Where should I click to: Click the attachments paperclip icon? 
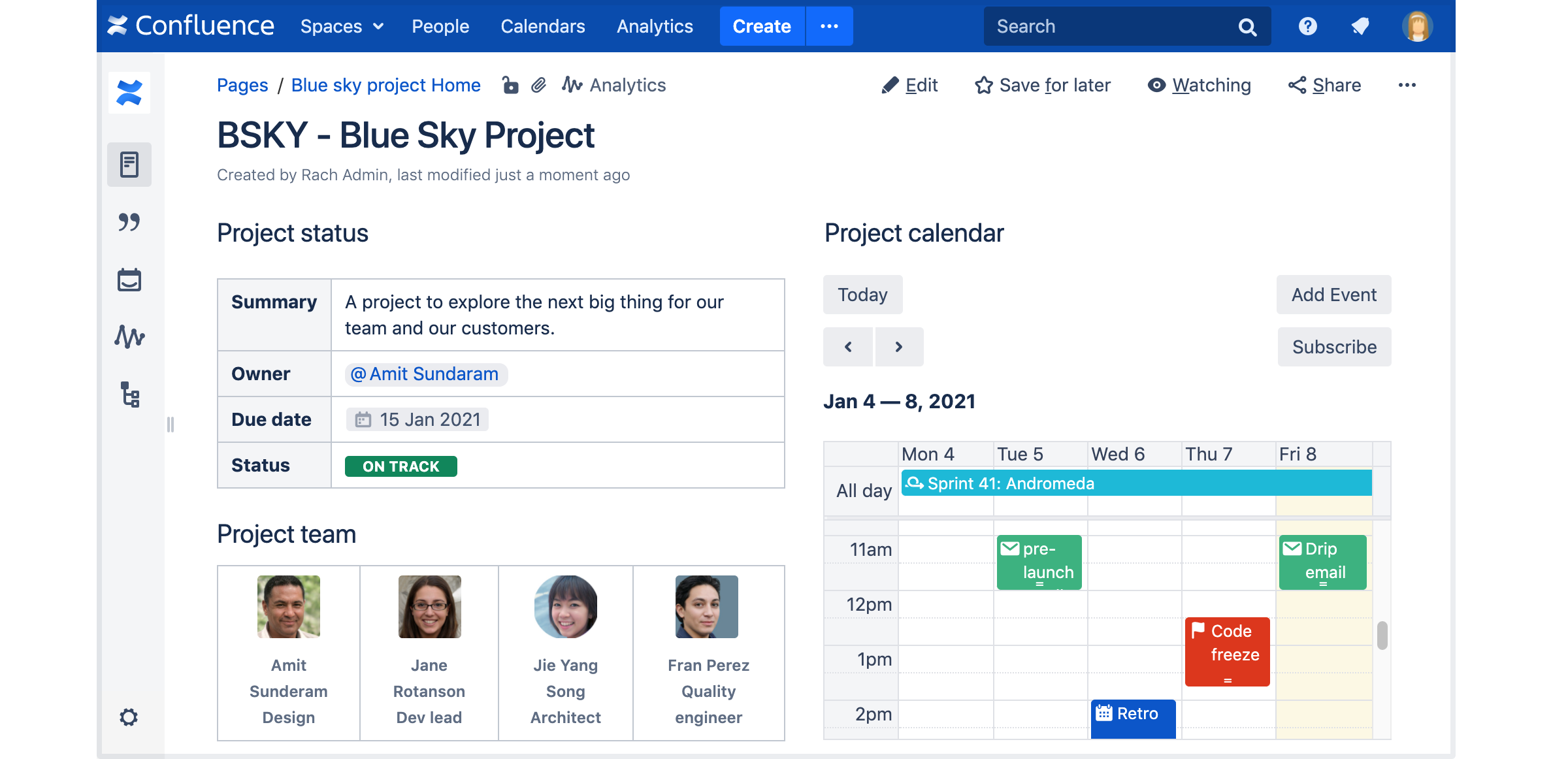pos(538,85)
